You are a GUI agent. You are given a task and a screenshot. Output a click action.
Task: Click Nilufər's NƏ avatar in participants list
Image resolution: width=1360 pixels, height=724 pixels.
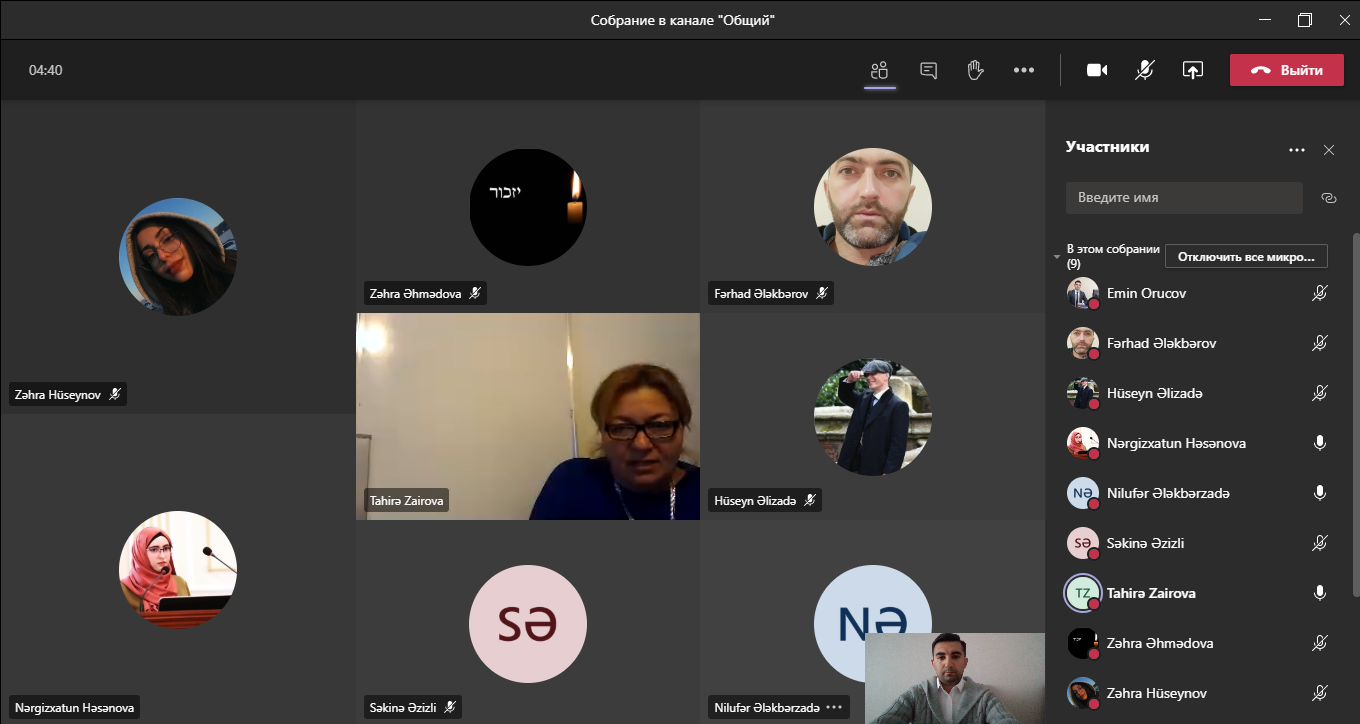[1082, 493]
